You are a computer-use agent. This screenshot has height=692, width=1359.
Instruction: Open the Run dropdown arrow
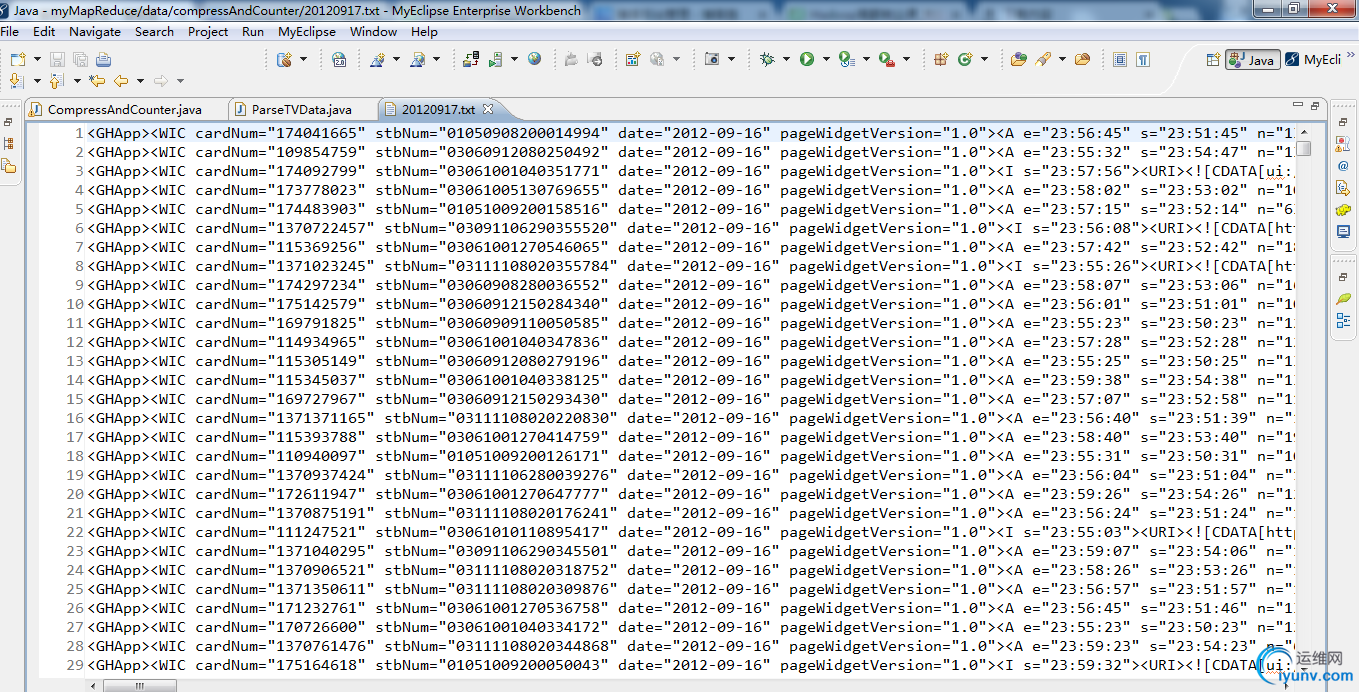(x=825, y=60)
